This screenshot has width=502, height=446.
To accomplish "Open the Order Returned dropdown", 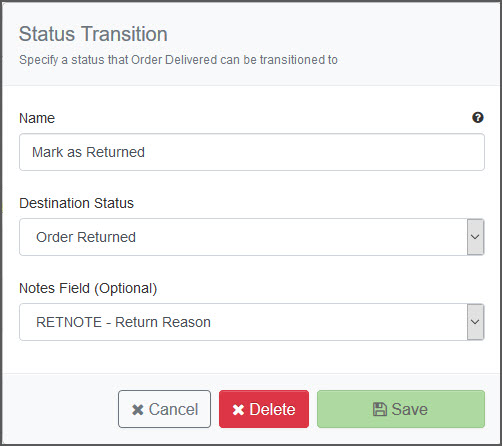I will [252, 237].
